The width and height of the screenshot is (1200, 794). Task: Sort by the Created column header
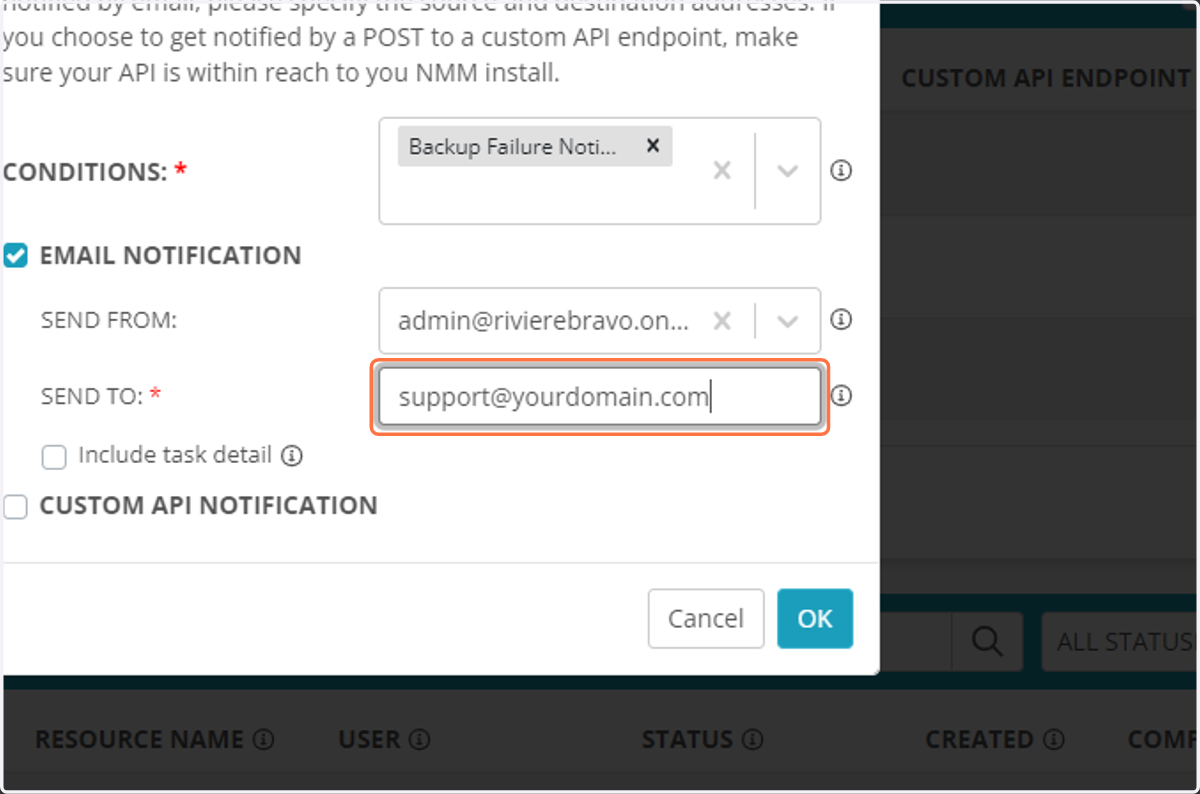click(979, 739)
